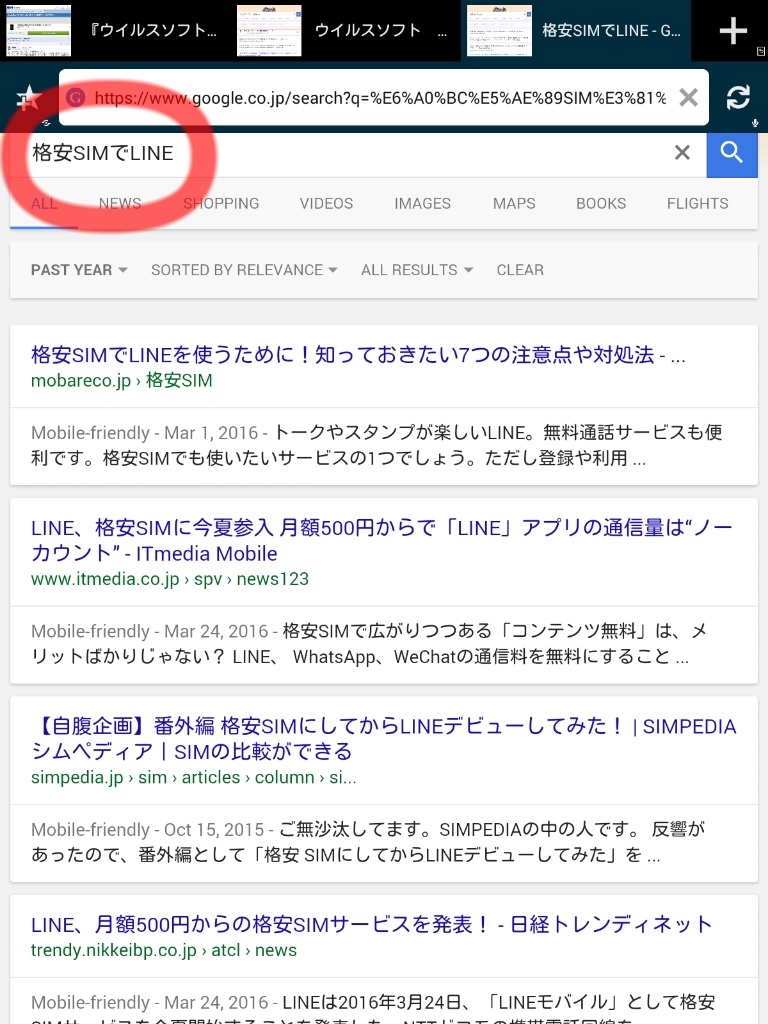
Task: Select snippet mentioning LINEモバイル
Action: coord(372,1008)
